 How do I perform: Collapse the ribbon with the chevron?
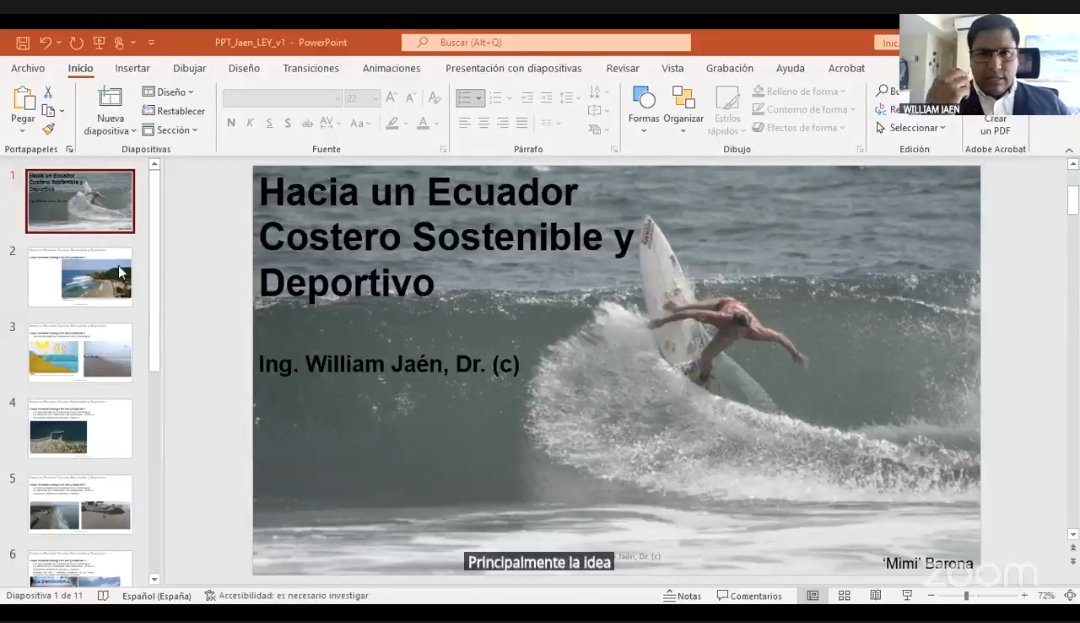pyautogui.click(x=1069, y=149)
